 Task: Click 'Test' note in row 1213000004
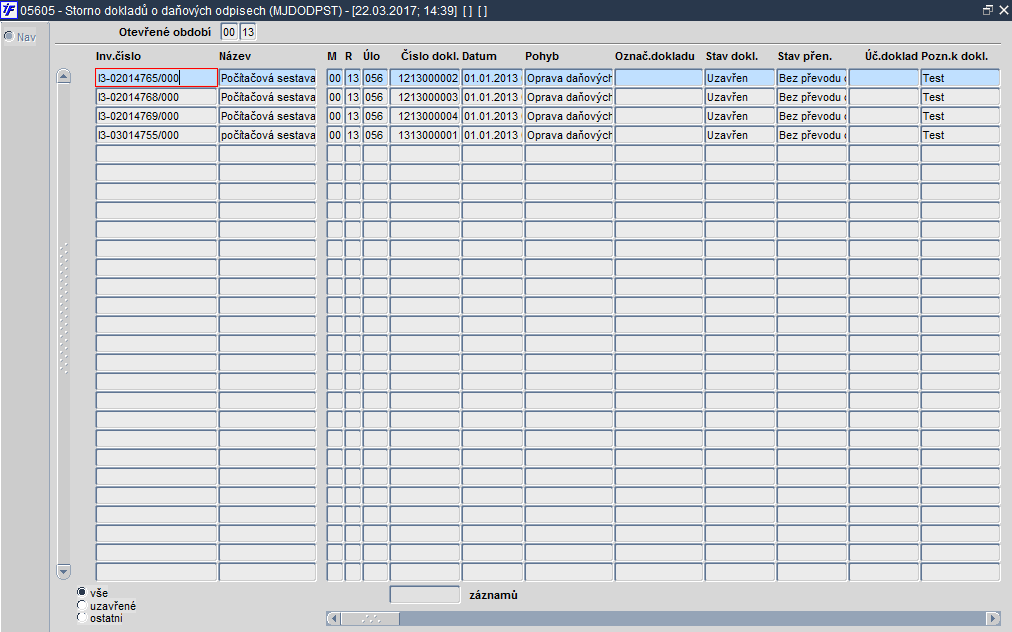pos(960,116)
